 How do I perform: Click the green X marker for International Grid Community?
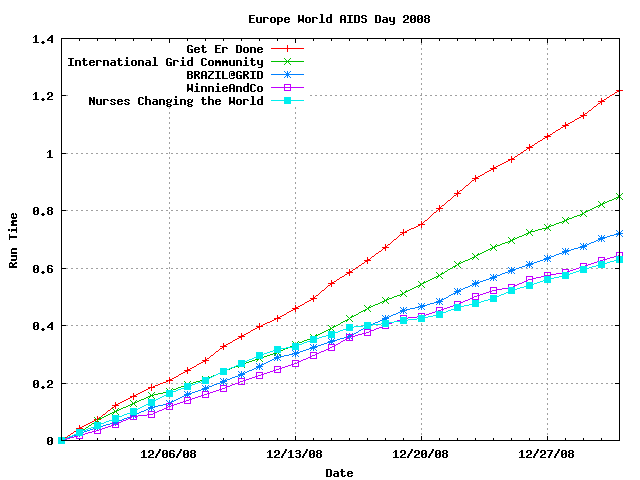tap(286, 62)
